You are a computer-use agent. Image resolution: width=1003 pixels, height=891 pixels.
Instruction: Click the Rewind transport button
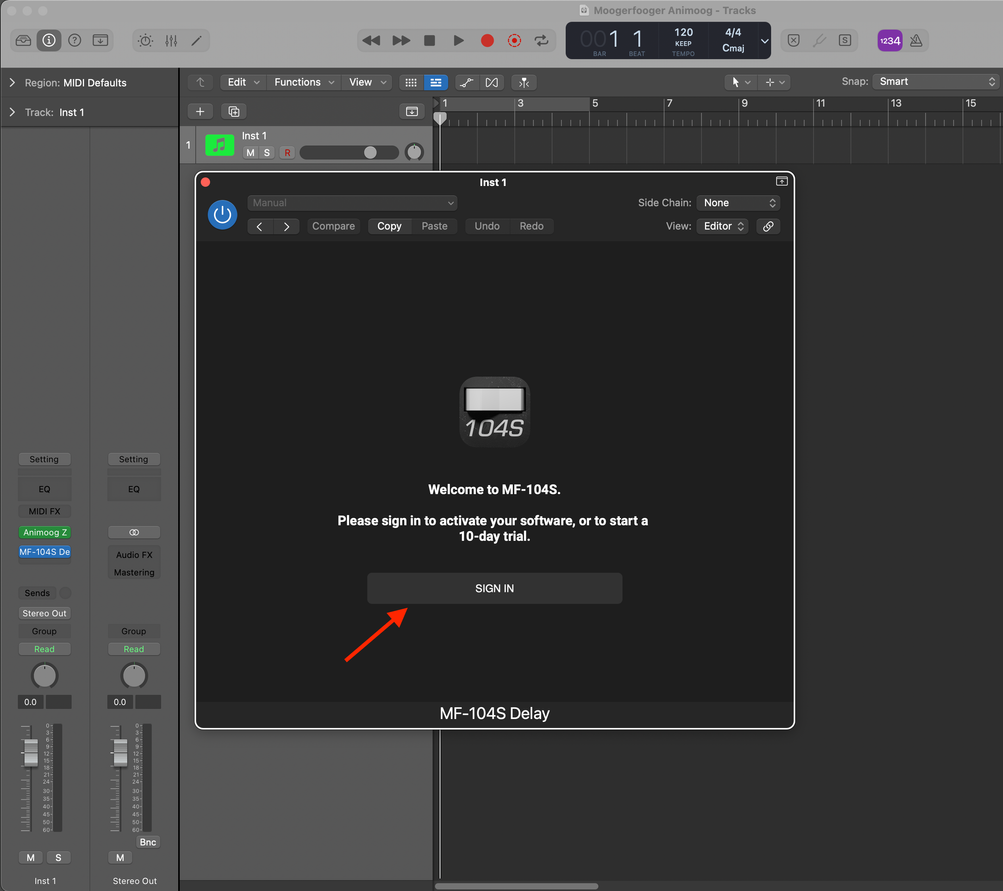coord(371,40)
